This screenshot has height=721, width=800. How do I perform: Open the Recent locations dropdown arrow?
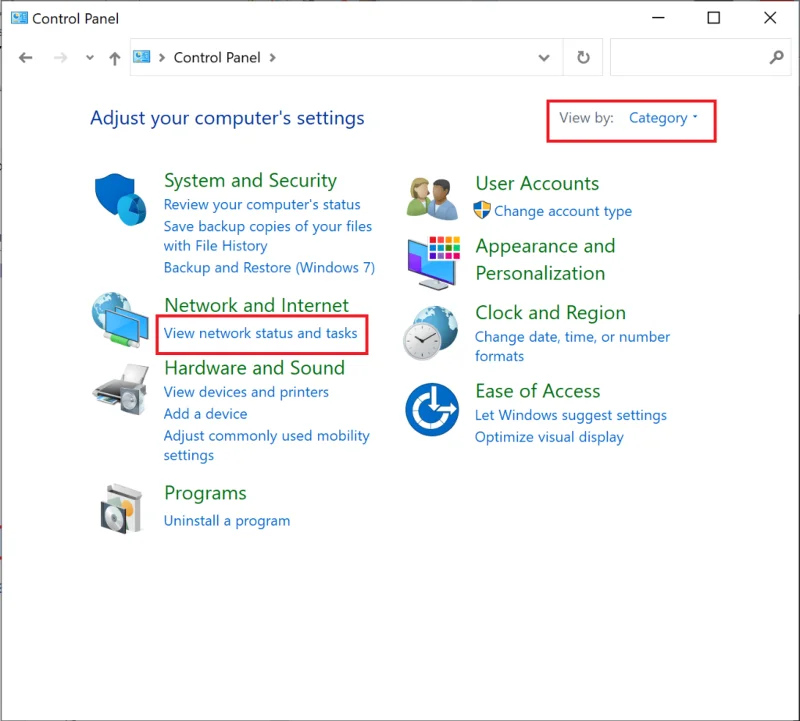(90, 58)
